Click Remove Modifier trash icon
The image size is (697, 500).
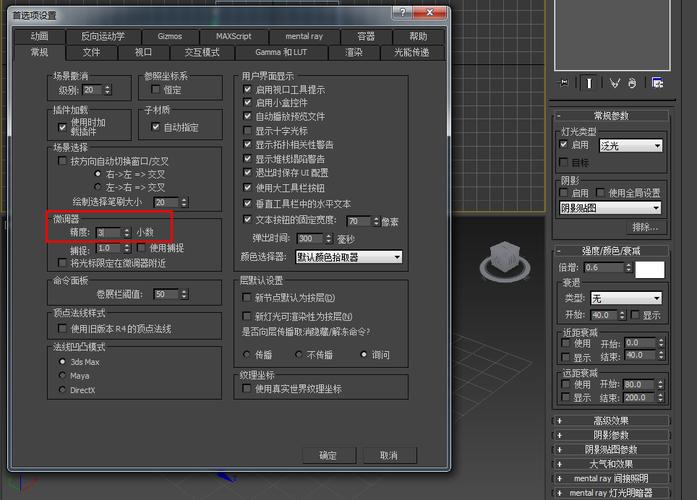(x=632, y=83)
